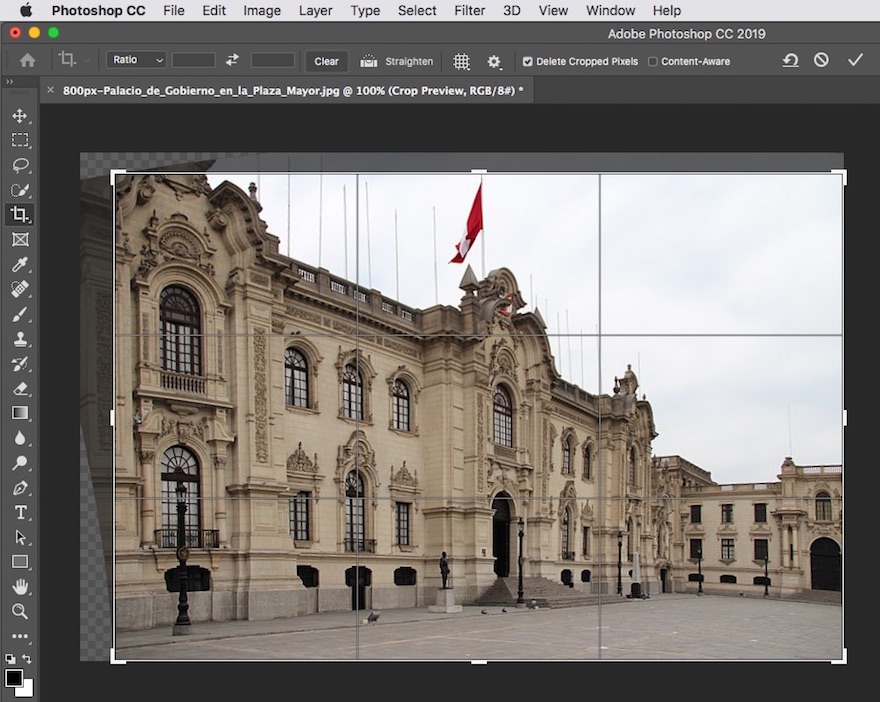Image resolution: width=880 pixels, height=702 pixels.
Task: Open the Ratio preset dropdown
Action: click(x=136, y=60)
